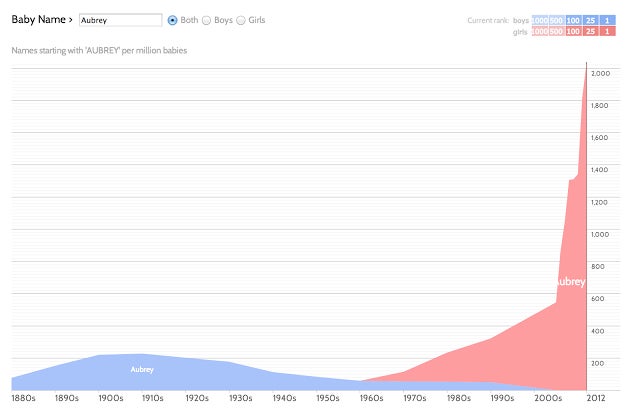Click girls rank 100 swatch
640x418 pixels.
573,31
